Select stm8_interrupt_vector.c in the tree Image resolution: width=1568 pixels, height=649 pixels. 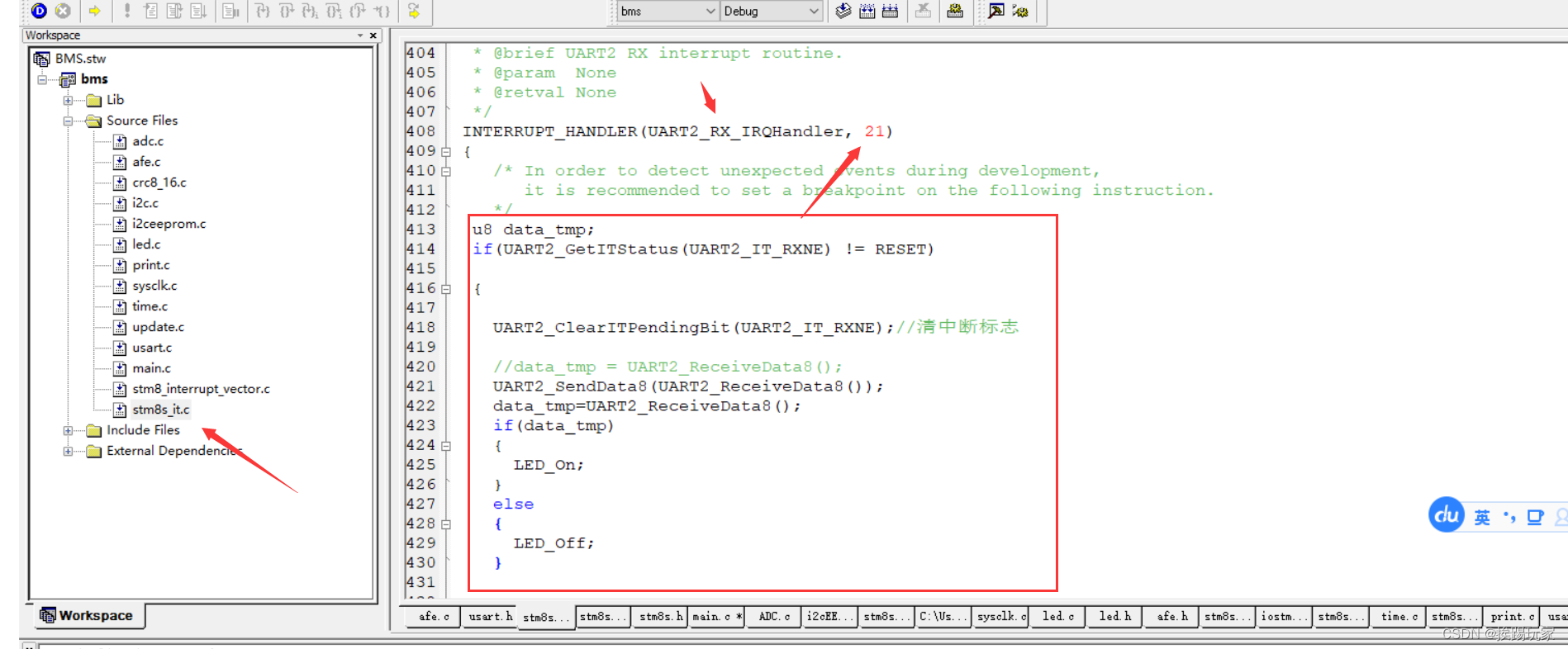tap(201, 389)
